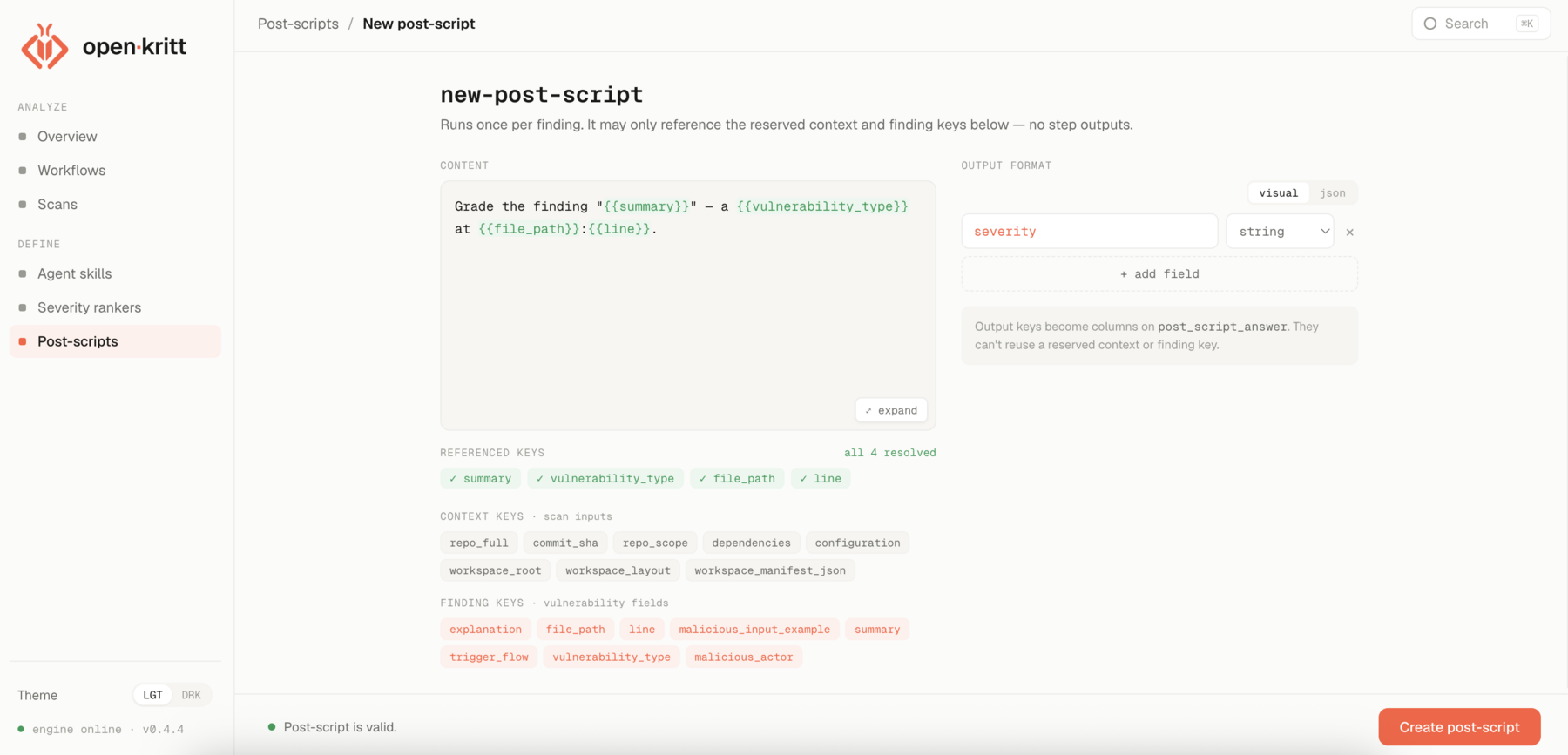Image resolution: width=1568 pixels, height=755 pixels.
Task: Click the referenced line chip
Action: 821,479
